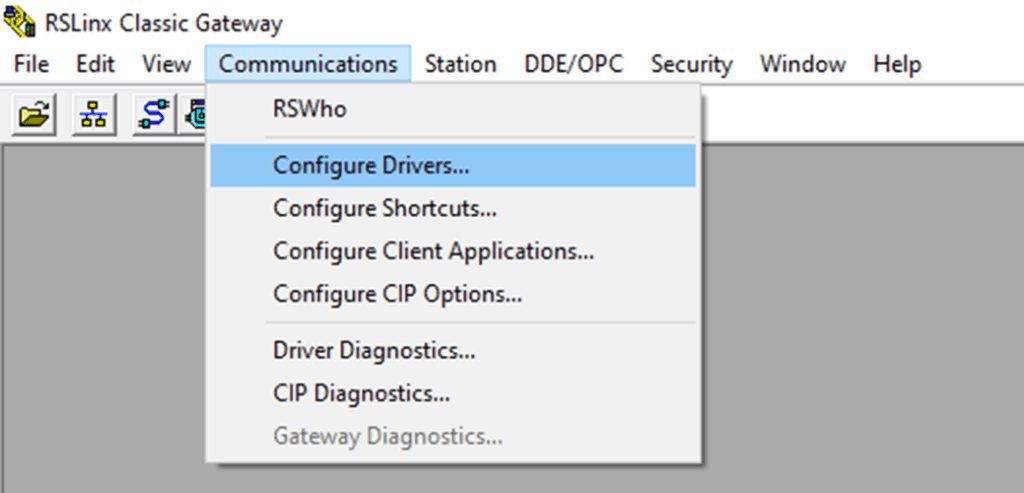Open the Station menu
The width and height of the screenshot is (1024, 493).
(460, 64)
